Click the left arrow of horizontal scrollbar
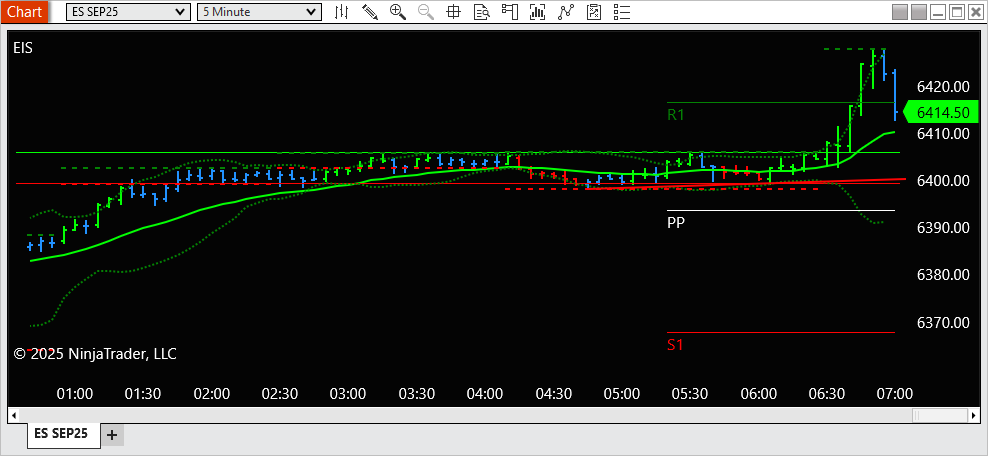The width and height of the screenshot is (988, 456). (x=13, y=416)
